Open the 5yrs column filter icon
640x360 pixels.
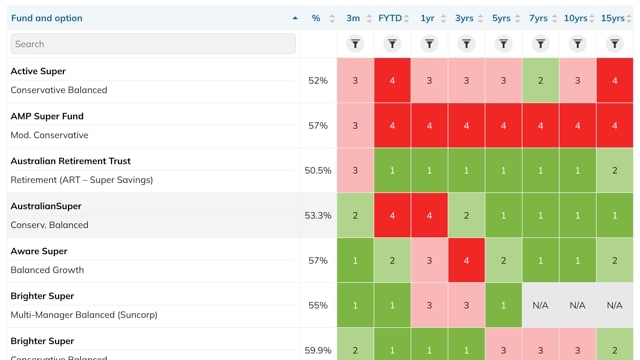pyautogui.click(x=503, y=44)
